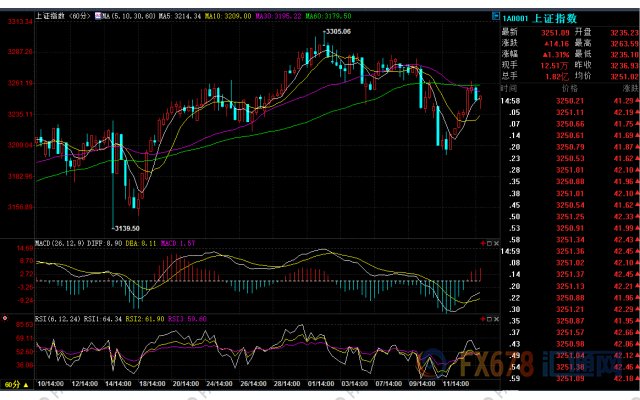
Task: Click the 时间 column header
Action: (511, 89)
